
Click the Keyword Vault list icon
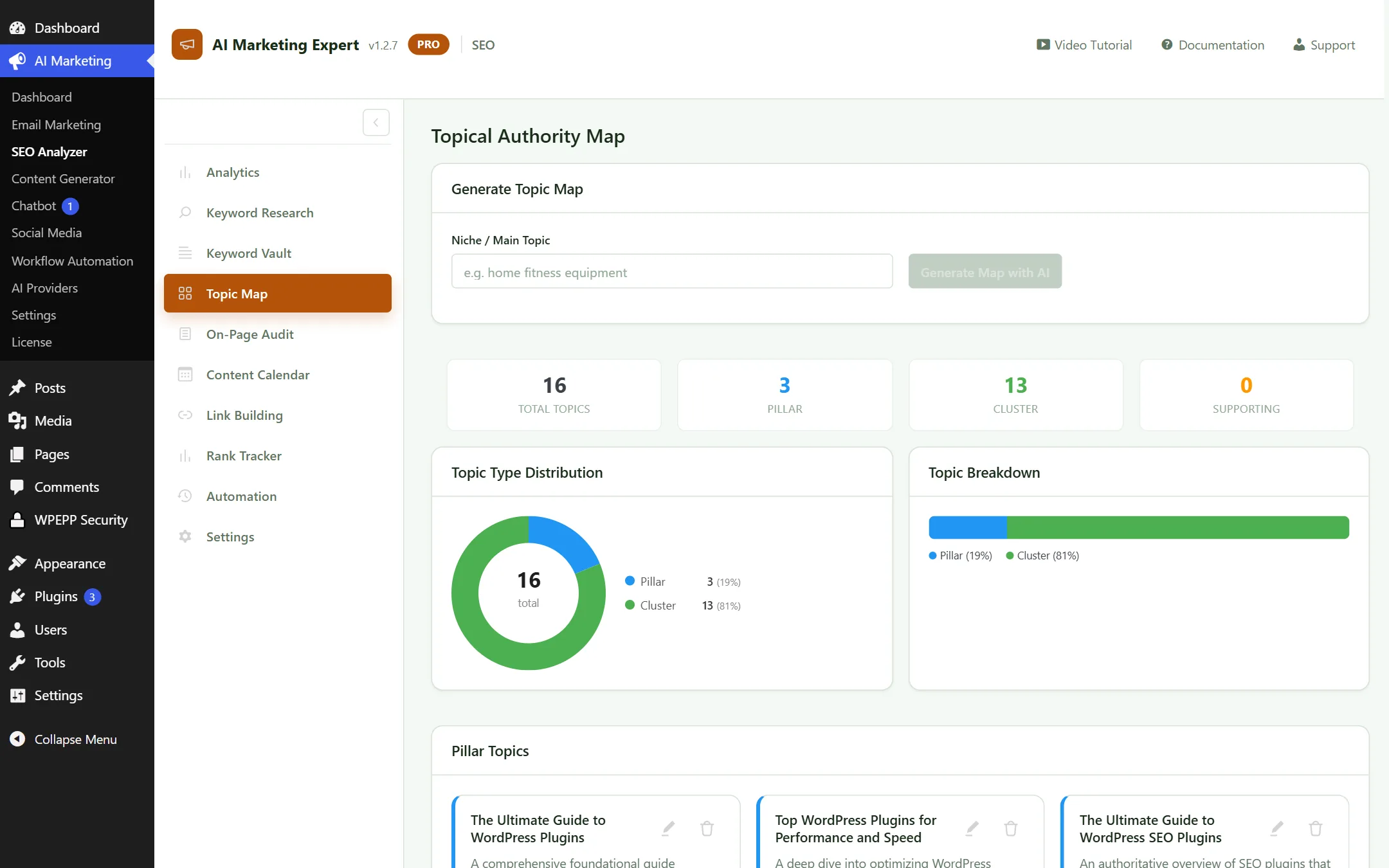coord(185,253)
